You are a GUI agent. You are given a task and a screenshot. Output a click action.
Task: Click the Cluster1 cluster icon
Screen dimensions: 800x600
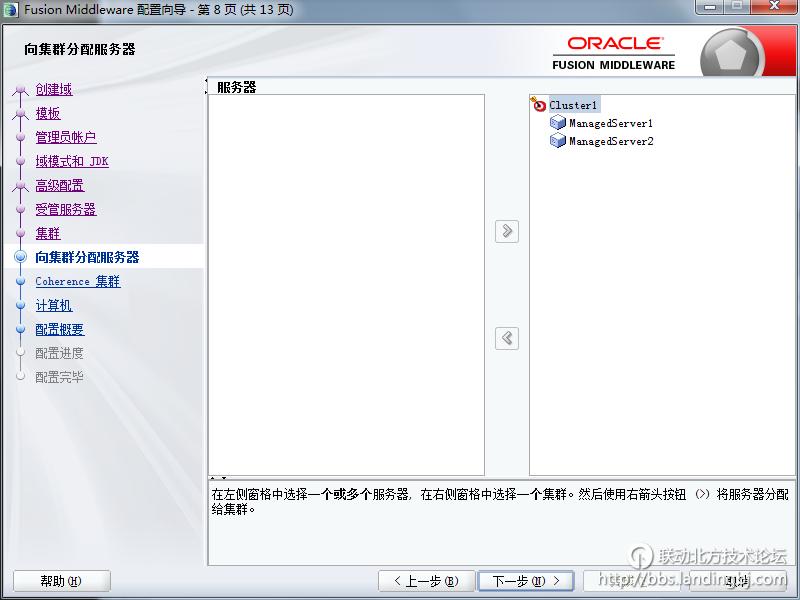[x=539, y=104]
